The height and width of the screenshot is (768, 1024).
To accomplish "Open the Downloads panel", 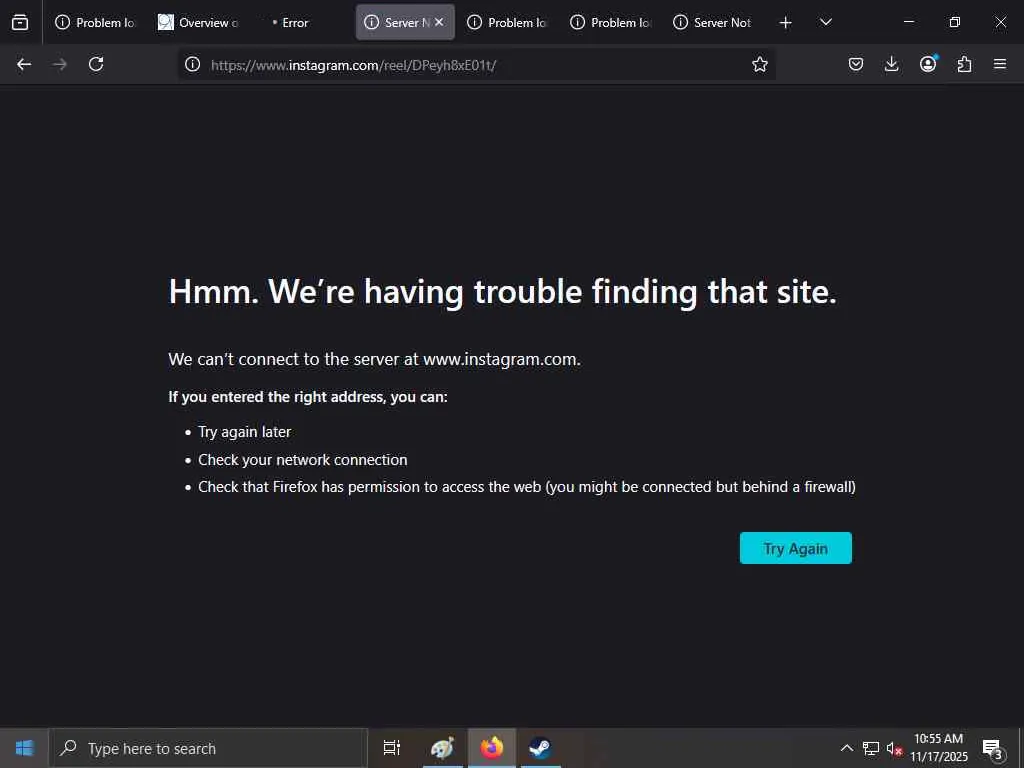I will pyautogui.click(x=891, y=64).
